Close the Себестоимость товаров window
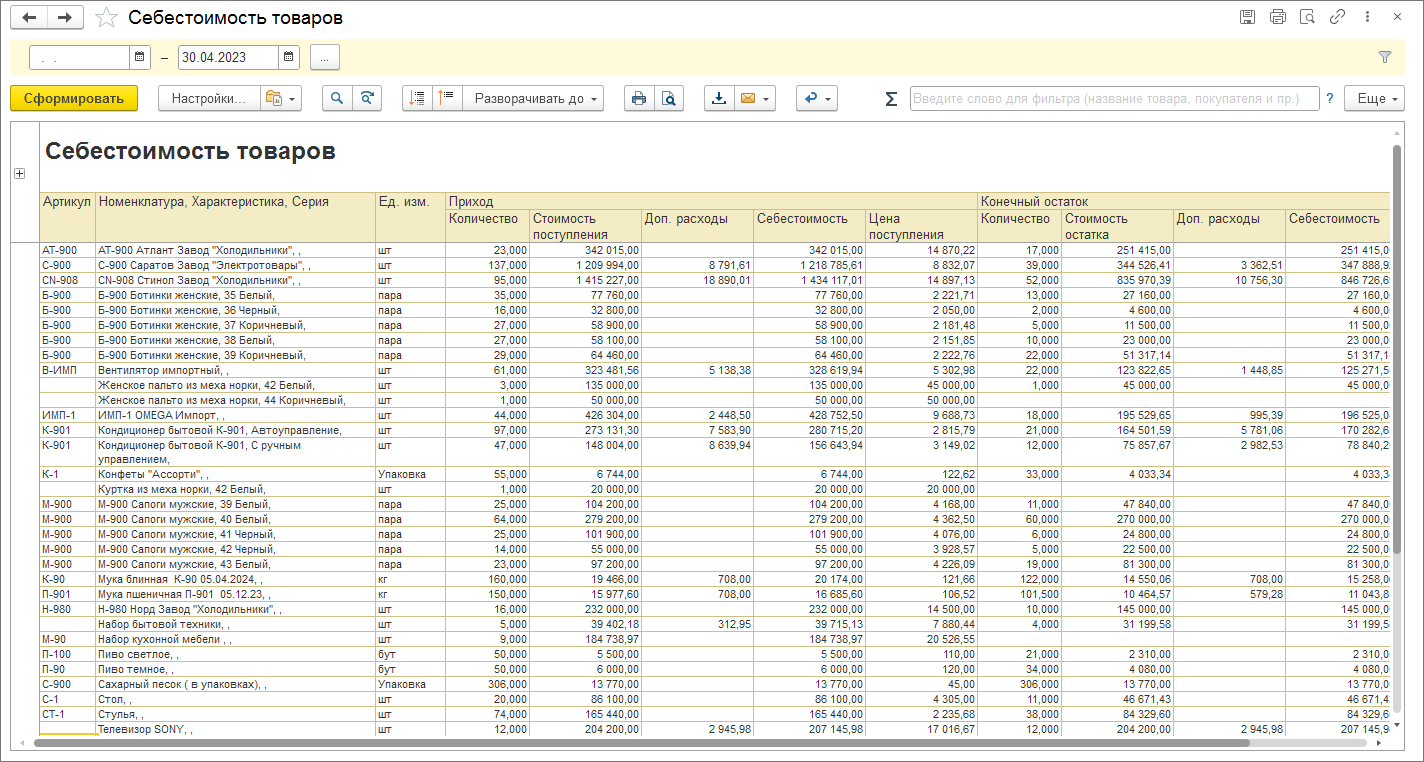 (x=1397, y=17)
